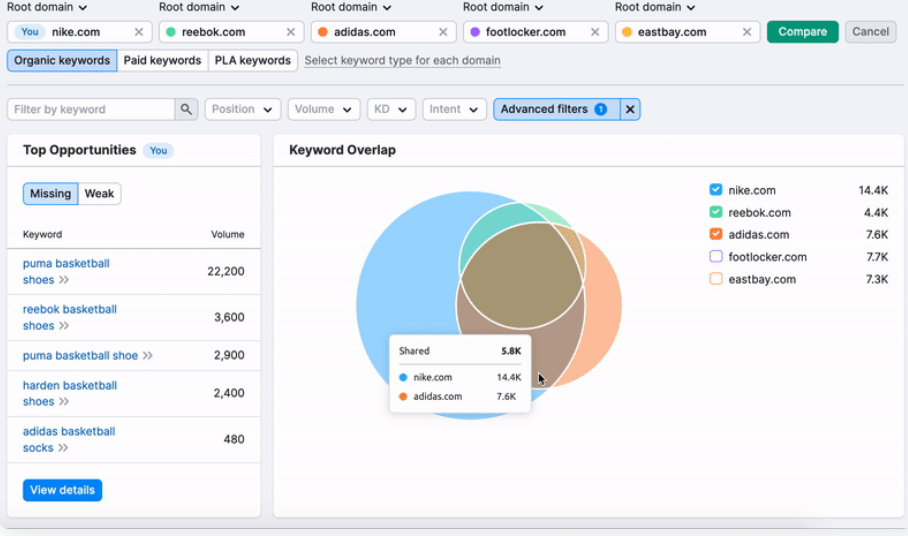The height and width of the screenshot is (536, 908).
Task: Click the green dot beside reebok.com
Action: click(x=171, y=32)
